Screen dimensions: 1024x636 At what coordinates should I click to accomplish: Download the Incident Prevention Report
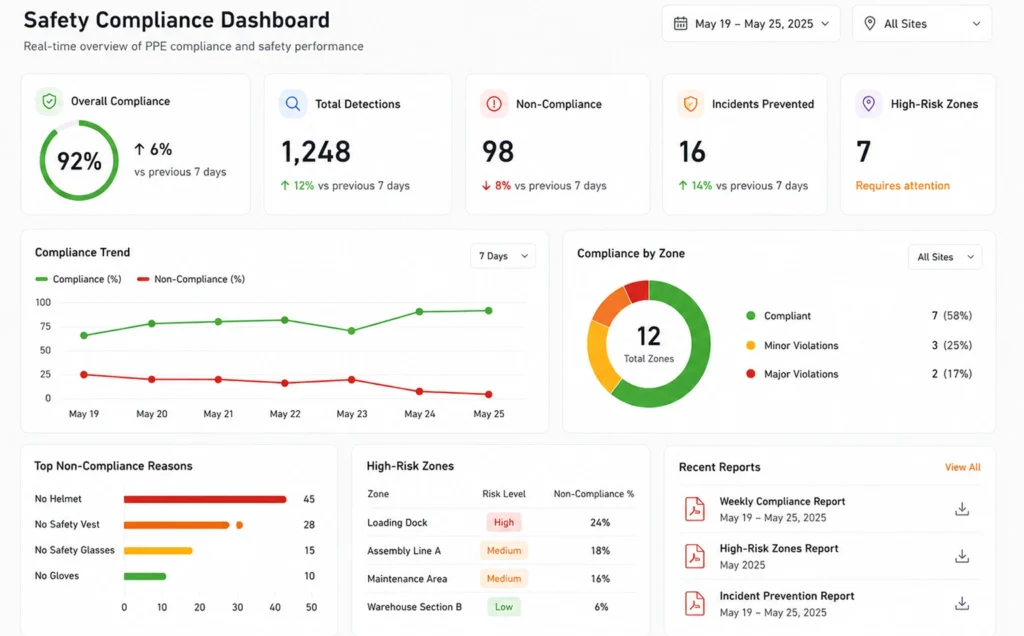click(x=962, y=604)
